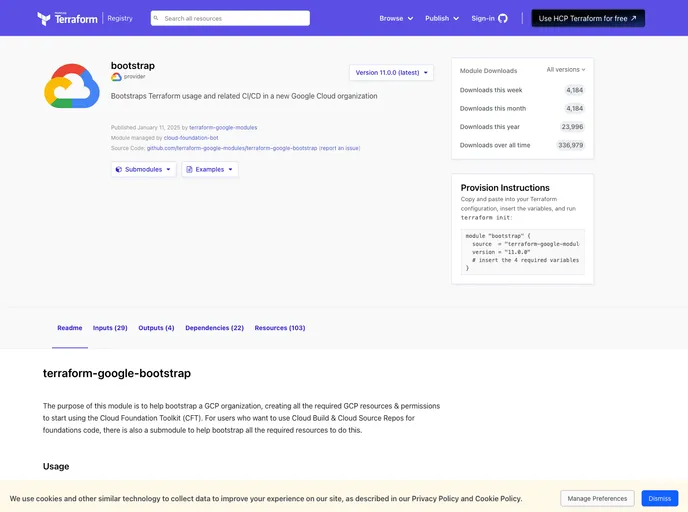688x512 pixels.
Task: Expand the Examples dropdown
Action: click(210, 169)
